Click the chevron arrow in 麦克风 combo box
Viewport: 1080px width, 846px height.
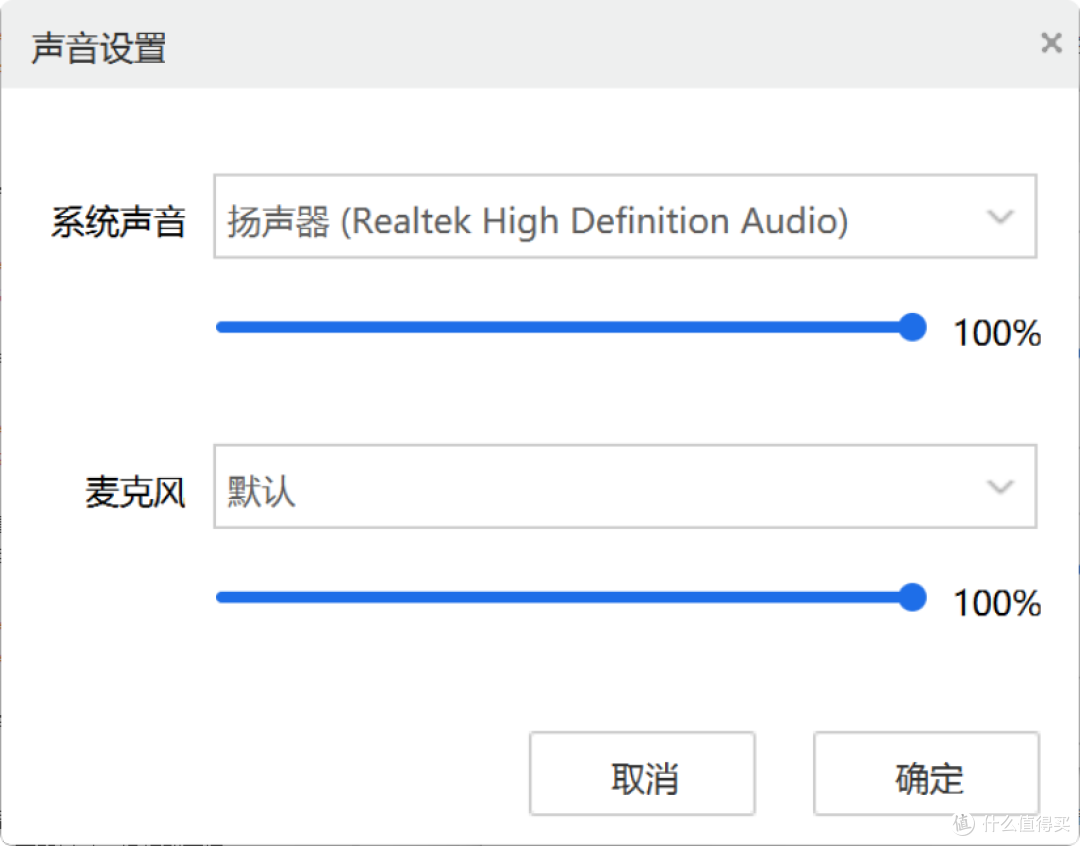click(999, 487)
